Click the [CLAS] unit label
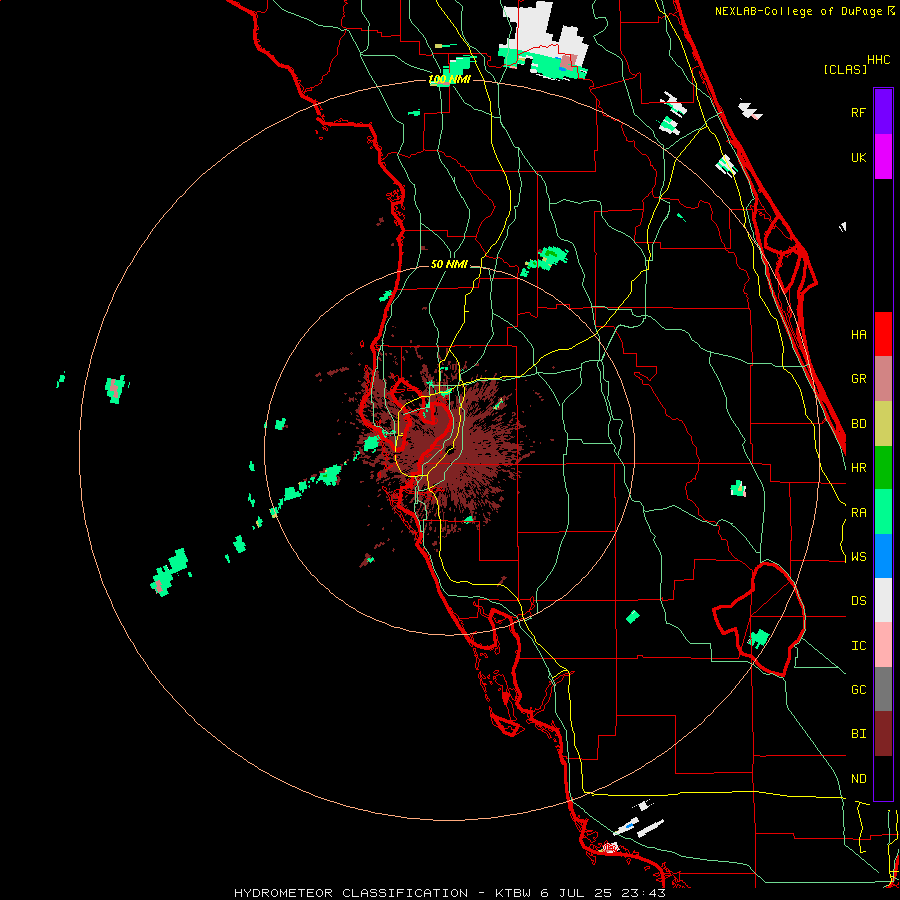The height and width of the screenshot is (900, 900). pos(845,70)
